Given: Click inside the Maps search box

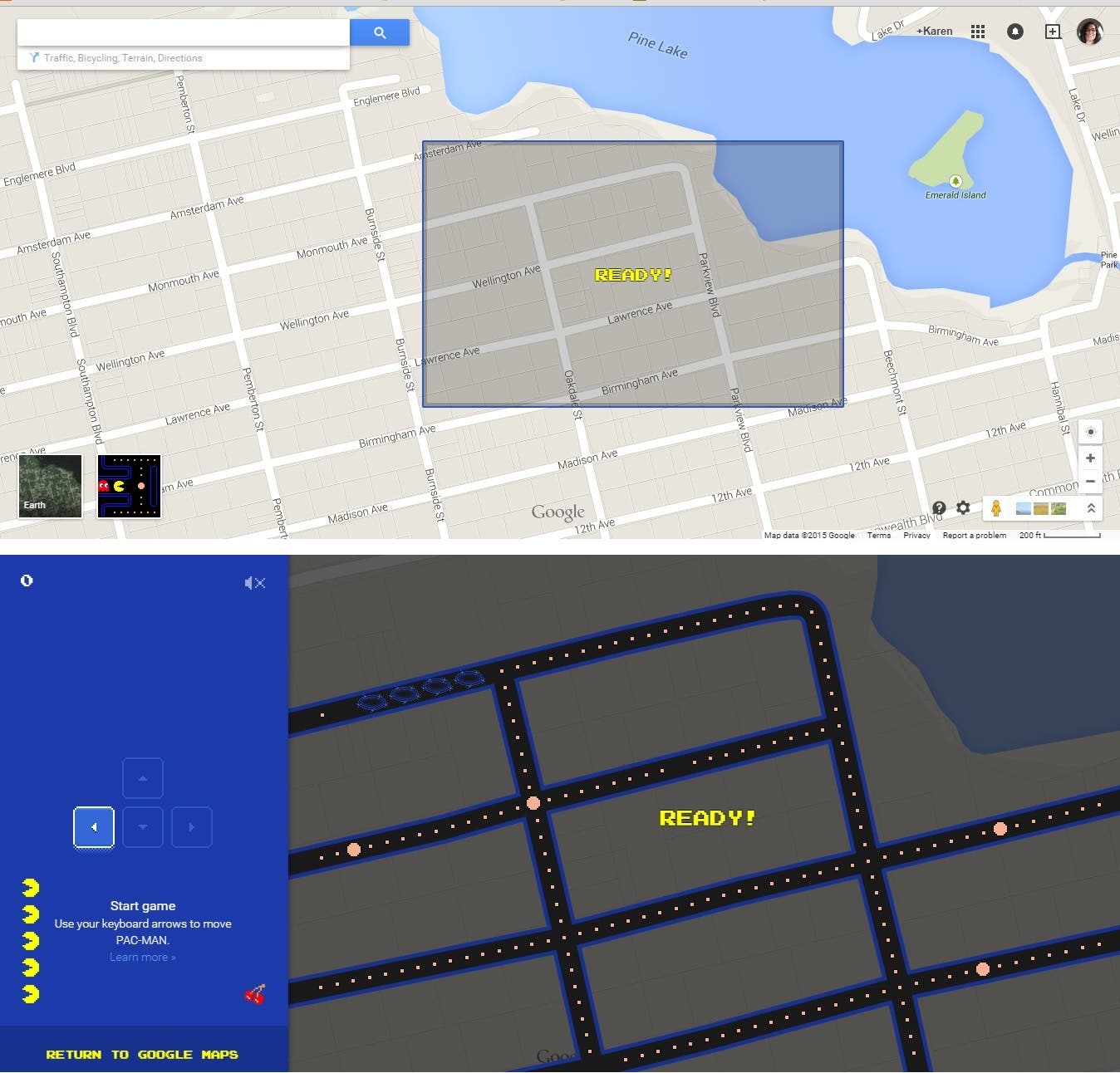Looking at the screenshot, I should click(x=183, y=32).
